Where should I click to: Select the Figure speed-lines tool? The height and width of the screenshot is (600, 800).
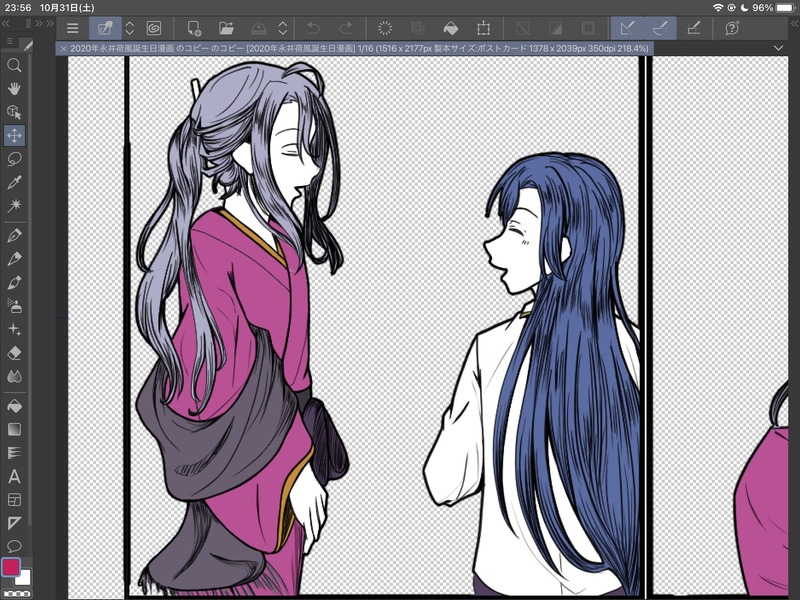point(14,453)
